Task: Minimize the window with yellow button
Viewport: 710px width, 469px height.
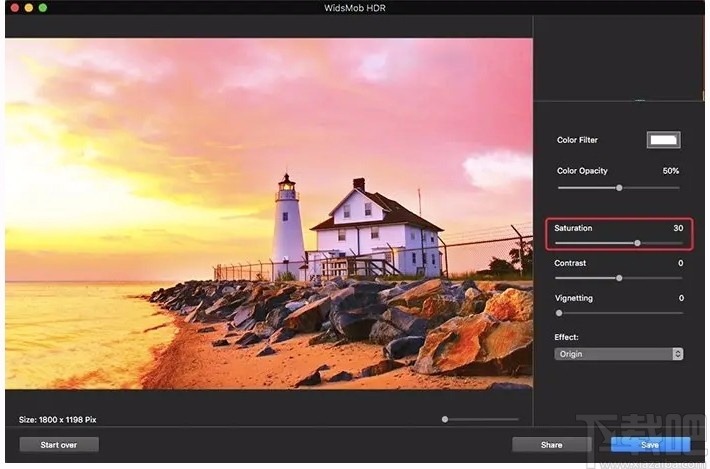Action: click(x=29, y=8)
